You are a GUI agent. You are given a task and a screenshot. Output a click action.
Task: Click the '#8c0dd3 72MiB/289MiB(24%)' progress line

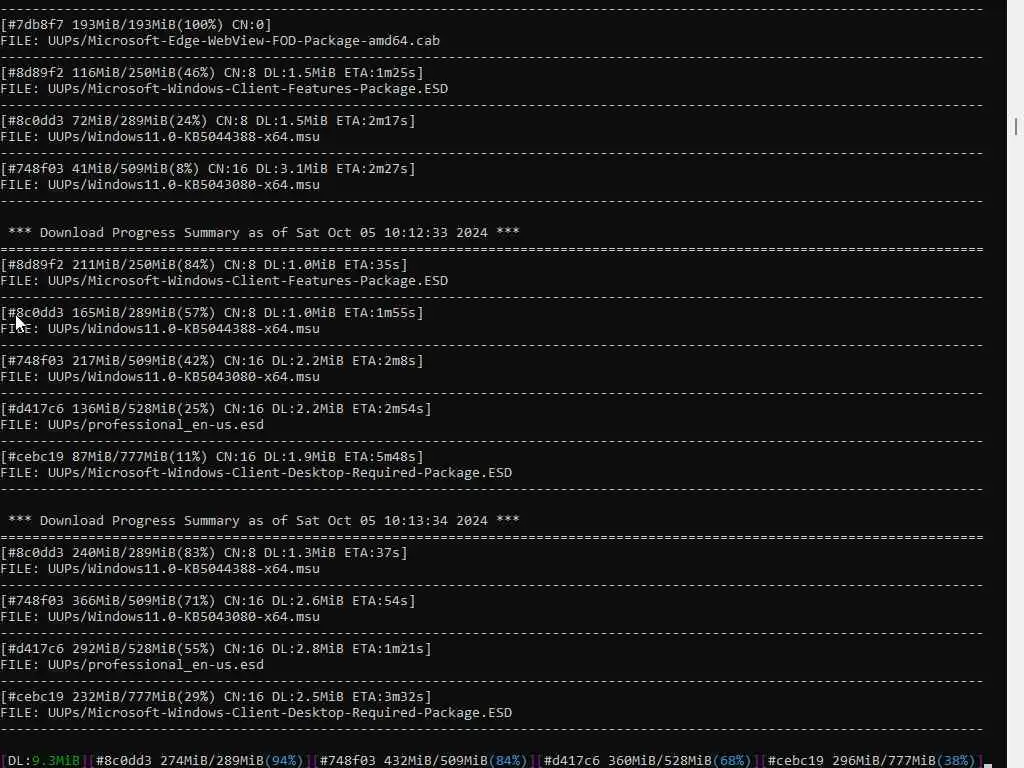(x=208, y=121)
